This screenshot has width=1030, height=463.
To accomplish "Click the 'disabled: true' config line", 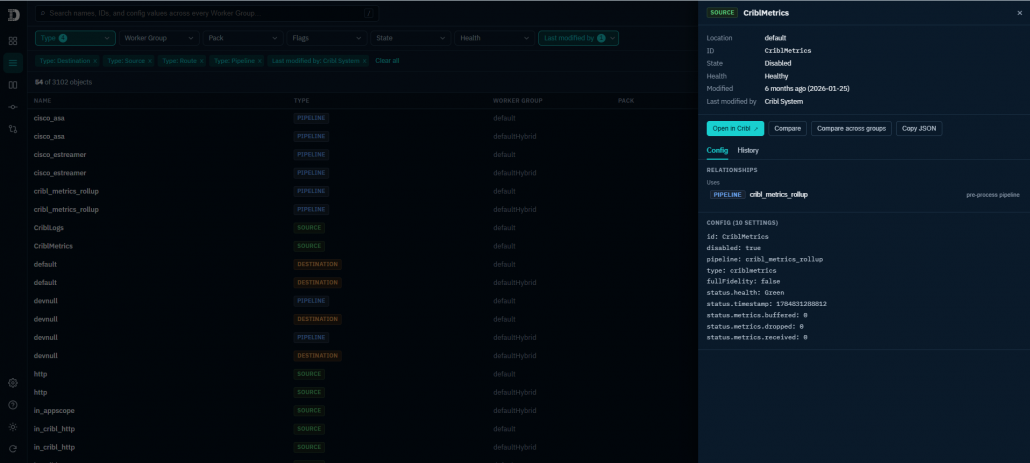I will (x=733, y=248).
